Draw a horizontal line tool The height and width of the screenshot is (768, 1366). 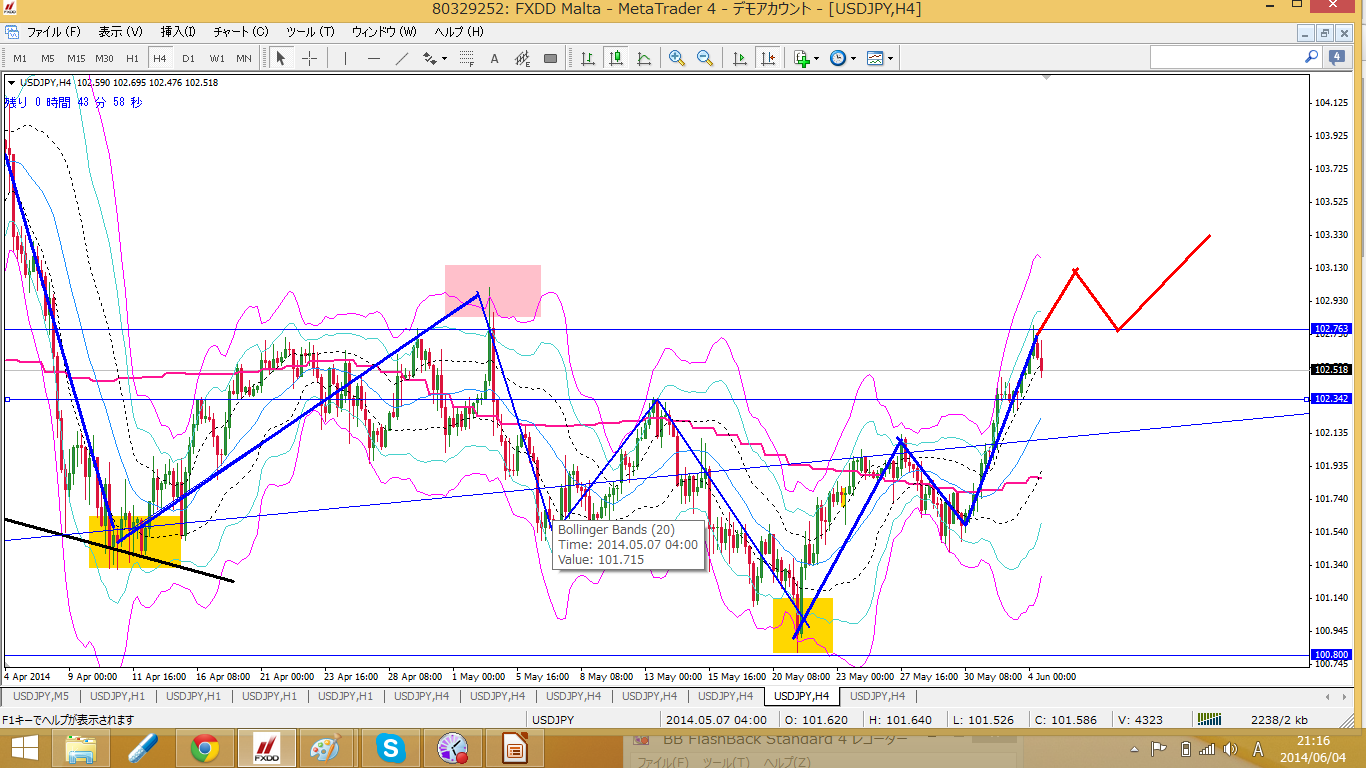coord(373,58)
